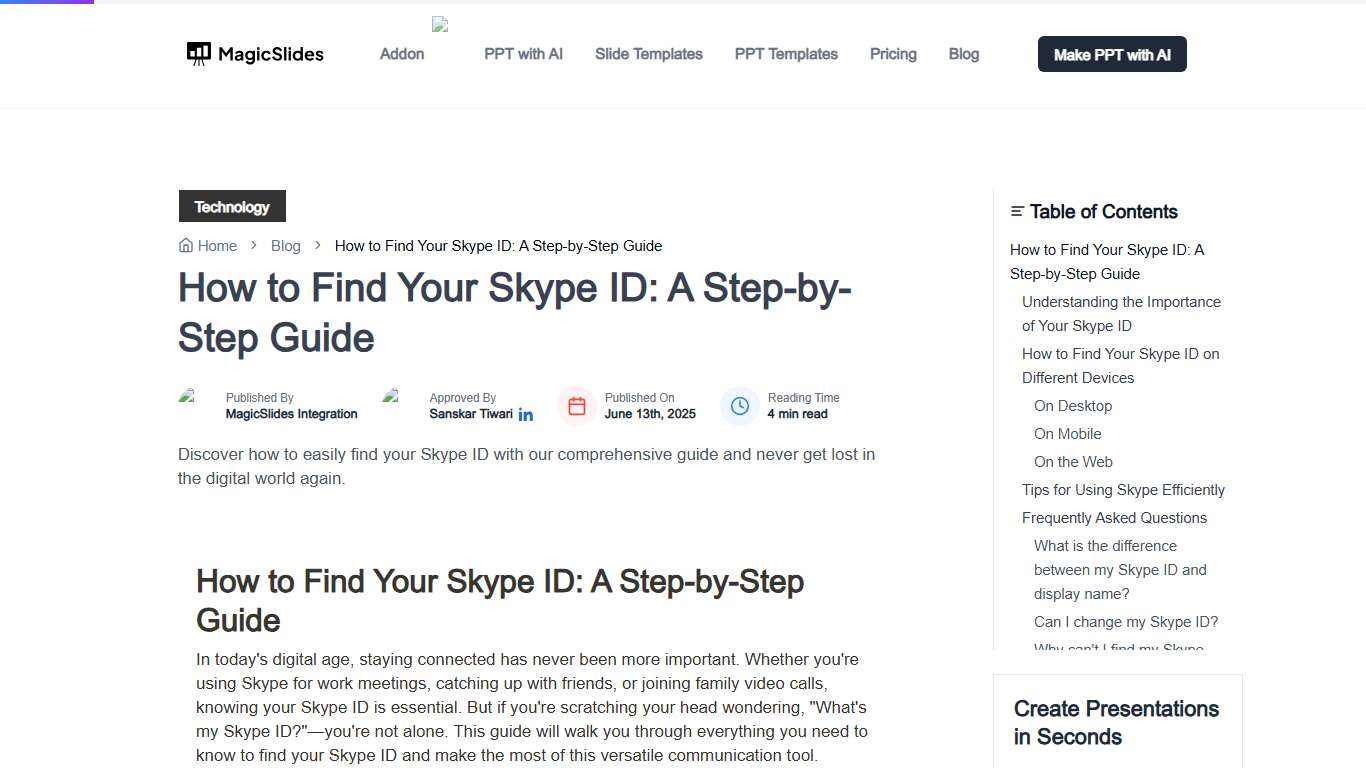Open the On Desktop contents link
The image size is (1366, 768).
(x=1072, y=405)
